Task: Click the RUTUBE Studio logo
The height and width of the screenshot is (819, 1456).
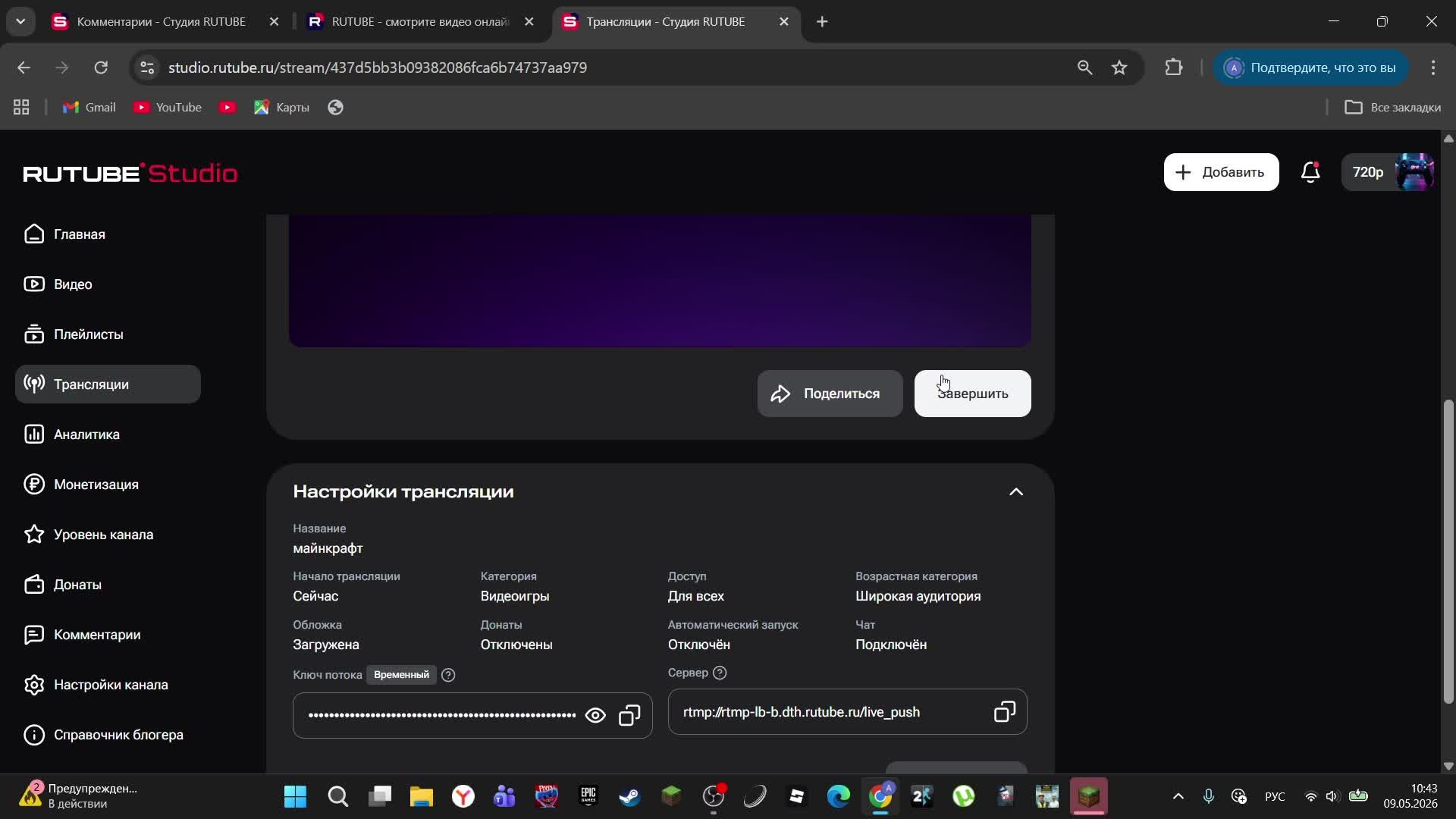Action: (130, 173)
